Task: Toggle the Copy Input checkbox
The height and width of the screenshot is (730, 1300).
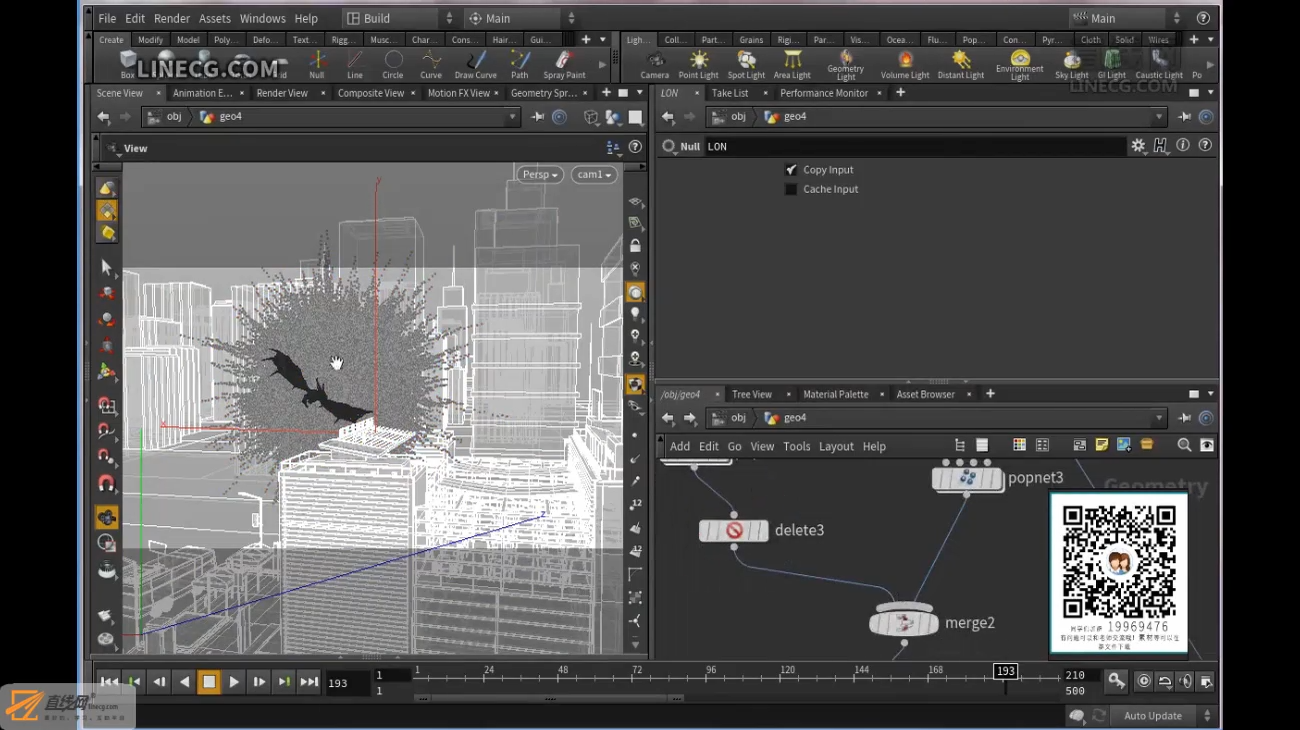Action: [791, 170]
